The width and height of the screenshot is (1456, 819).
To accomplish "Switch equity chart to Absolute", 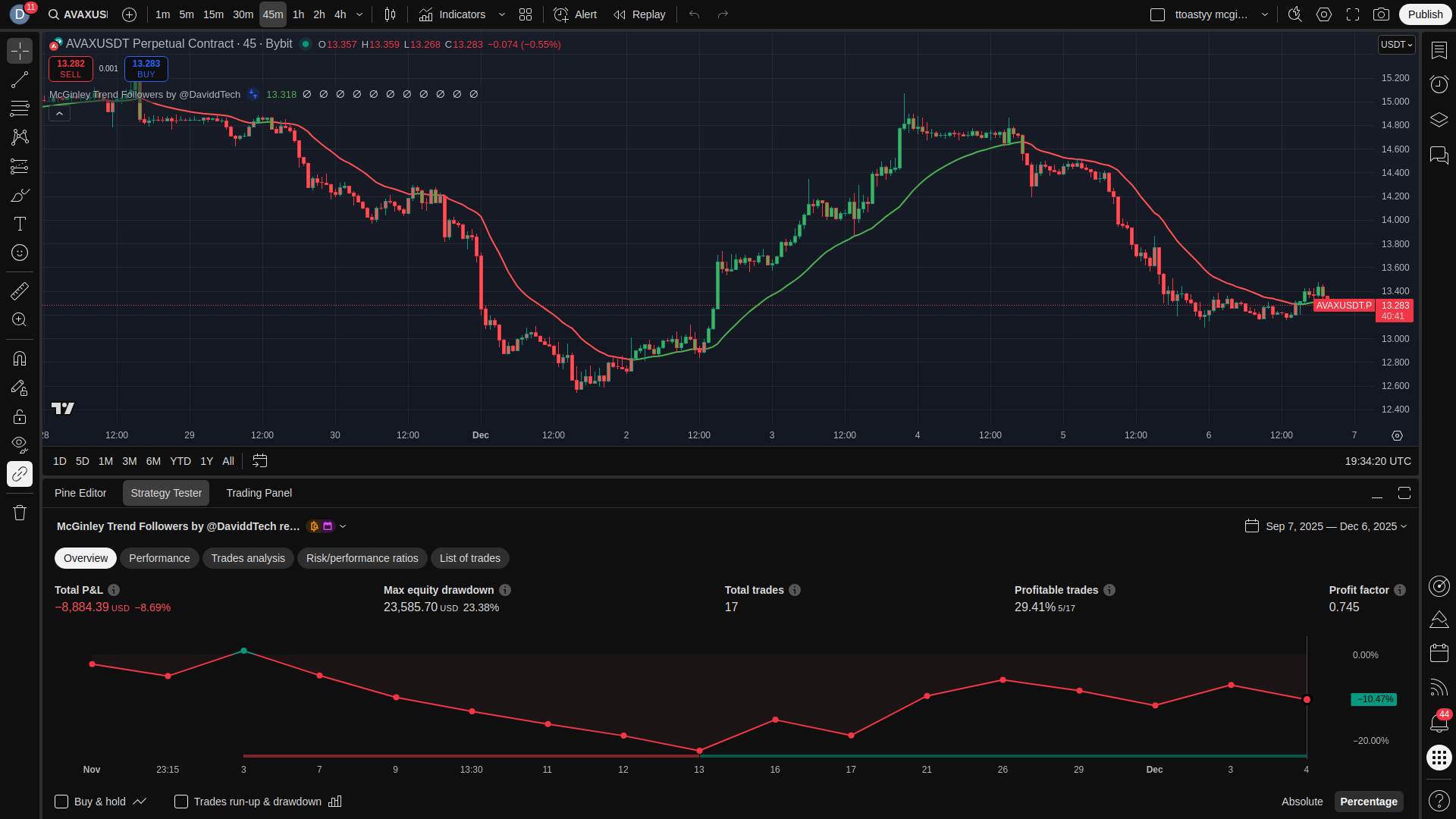I will click(x=1301, y=802).
